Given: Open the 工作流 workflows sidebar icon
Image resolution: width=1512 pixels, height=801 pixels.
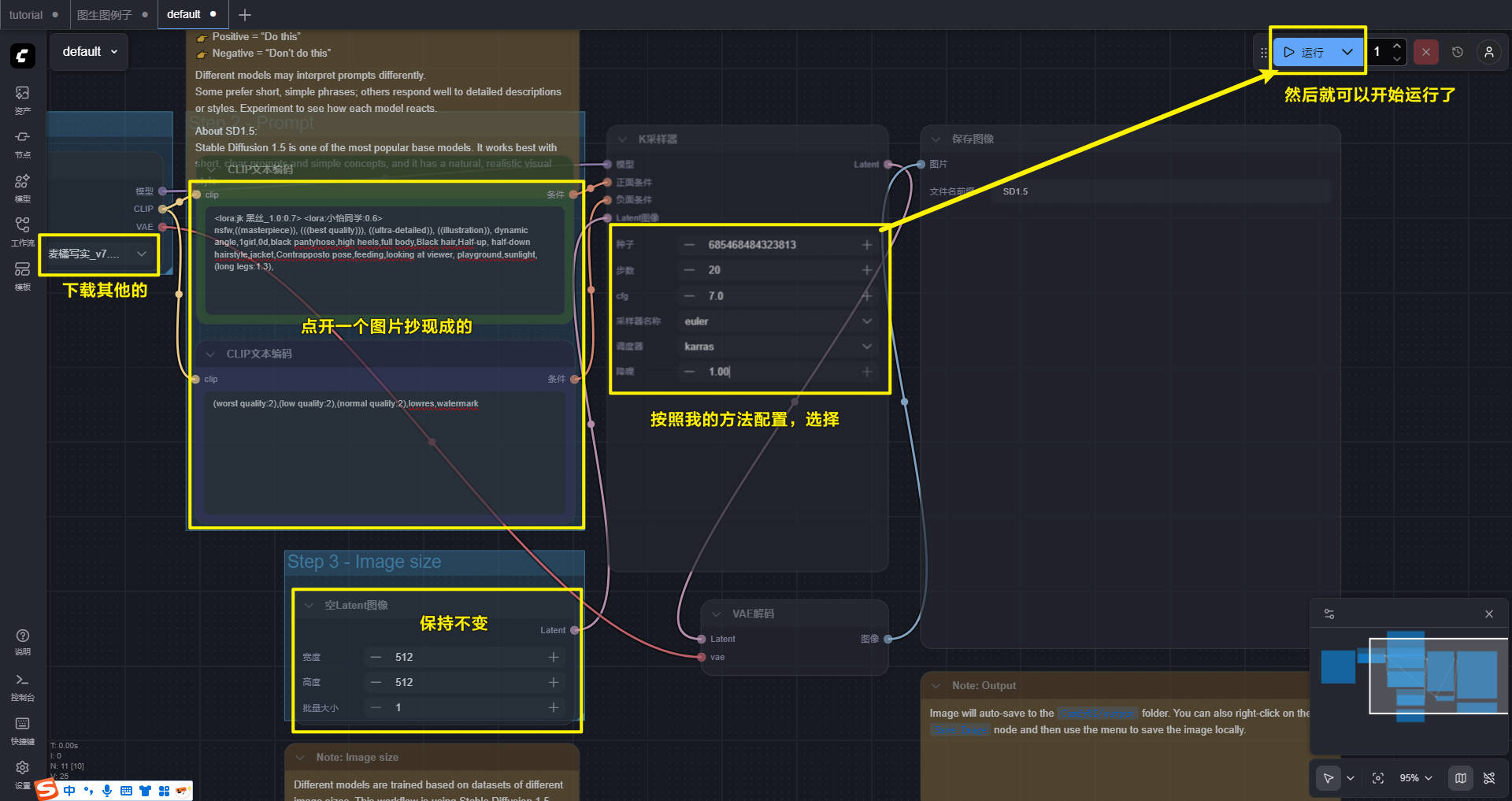Looking at the screenshot, I should (22, 231).
